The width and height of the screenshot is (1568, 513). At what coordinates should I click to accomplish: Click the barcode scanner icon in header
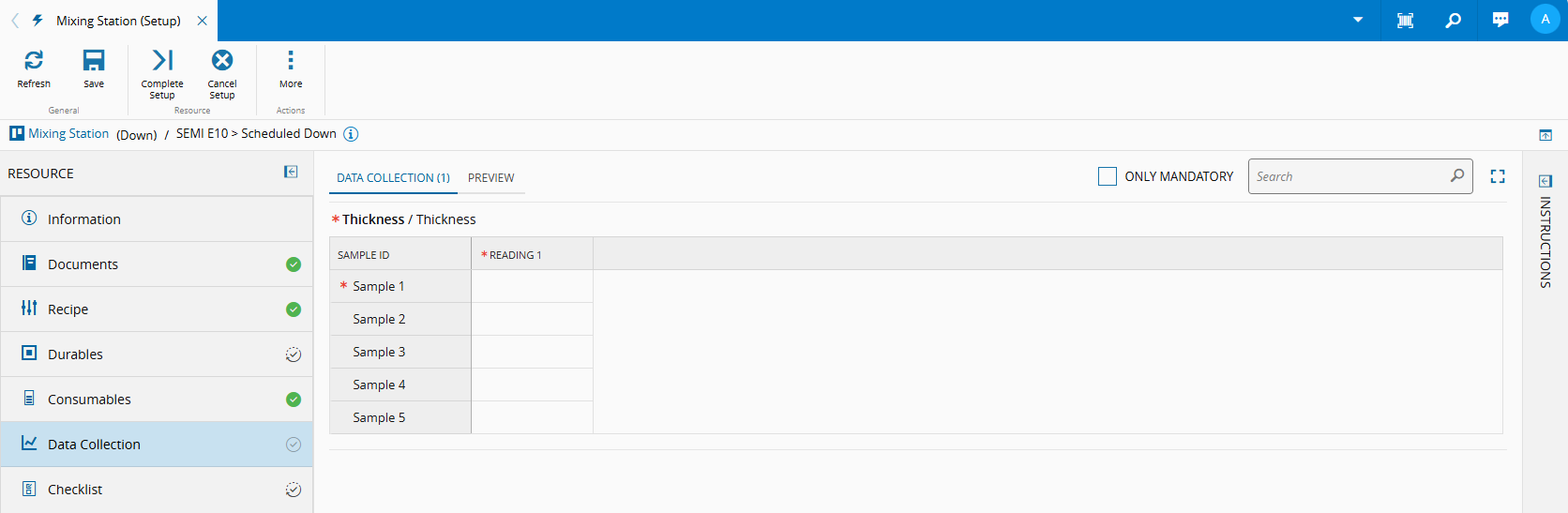pos(1405,21)
